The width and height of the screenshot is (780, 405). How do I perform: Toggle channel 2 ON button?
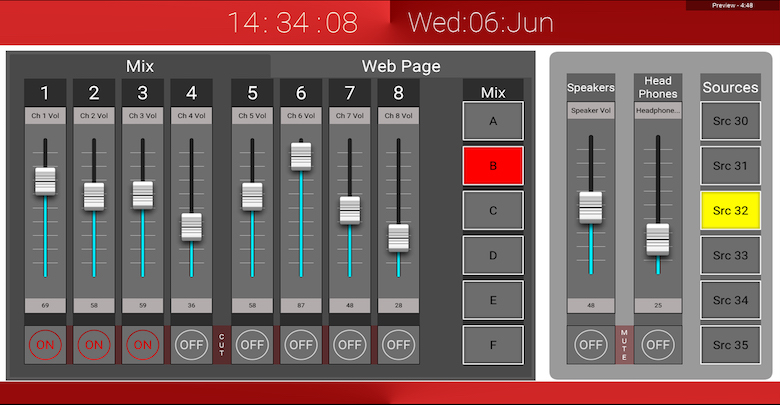94,345
